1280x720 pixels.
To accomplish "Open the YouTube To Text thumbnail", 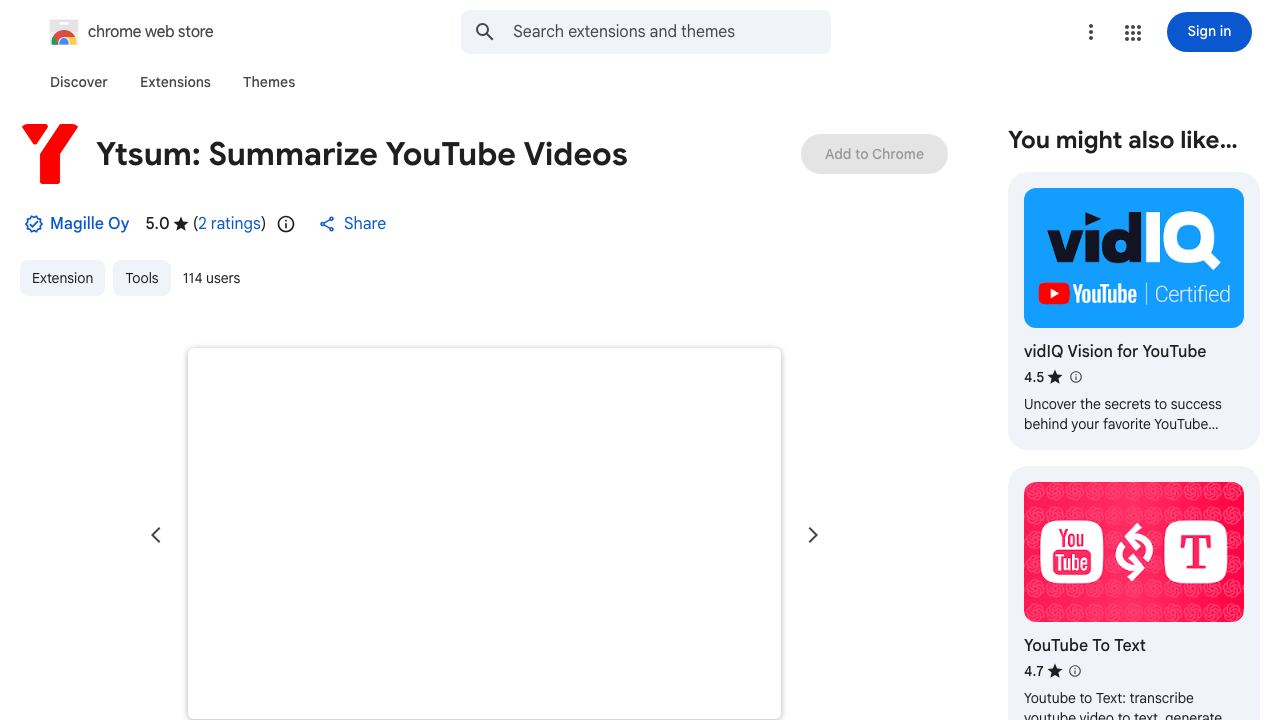I will click(1134, 552).
